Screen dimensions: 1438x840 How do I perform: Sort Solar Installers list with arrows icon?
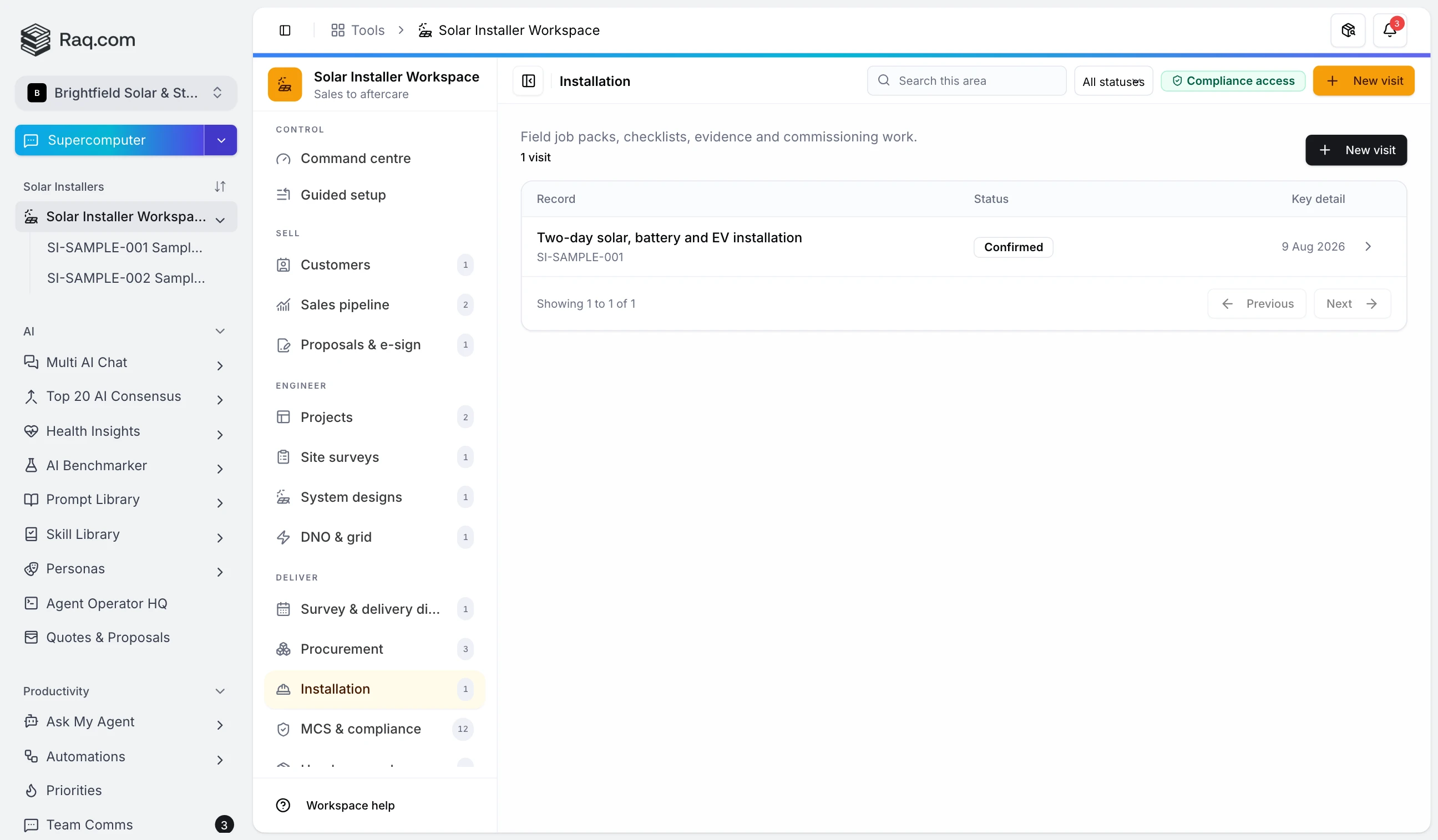click(x=220, y=186)
